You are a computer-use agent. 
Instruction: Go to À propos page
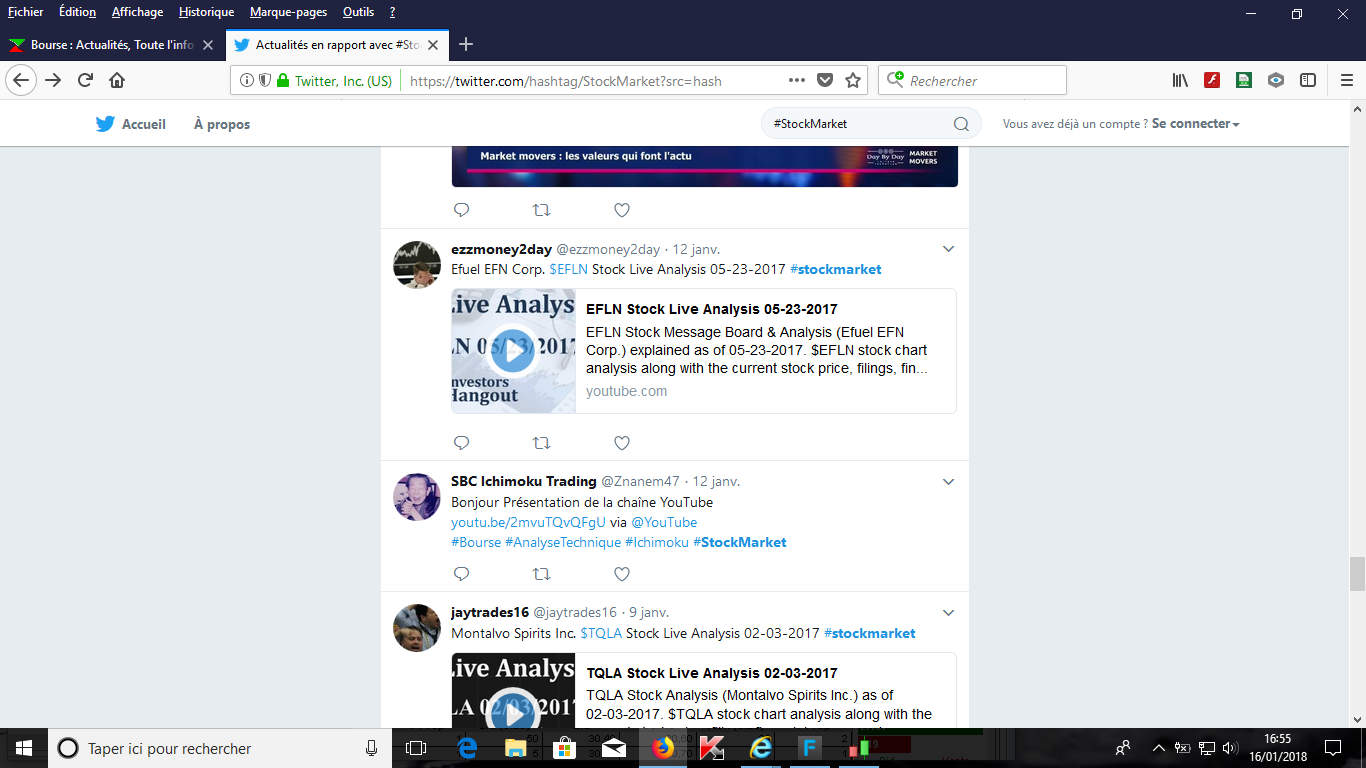click(222, 124)
